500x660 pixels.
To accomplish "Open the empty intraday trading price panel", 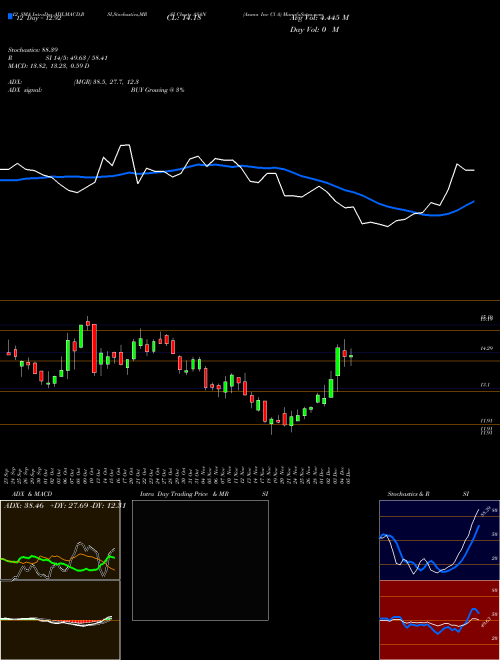I will click(200, 560).
